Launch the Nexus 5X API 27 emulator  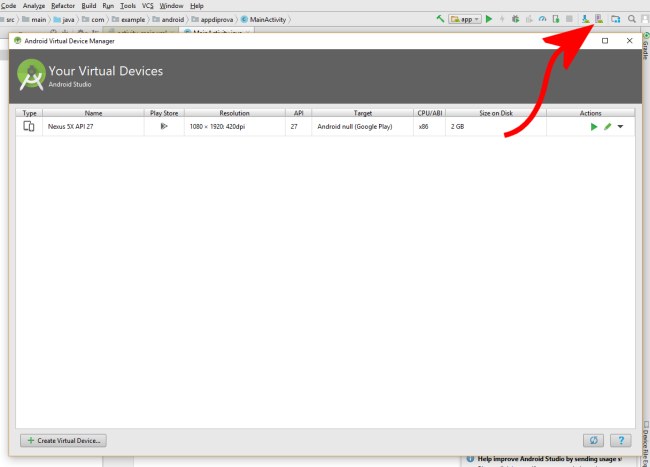(594, 127)
